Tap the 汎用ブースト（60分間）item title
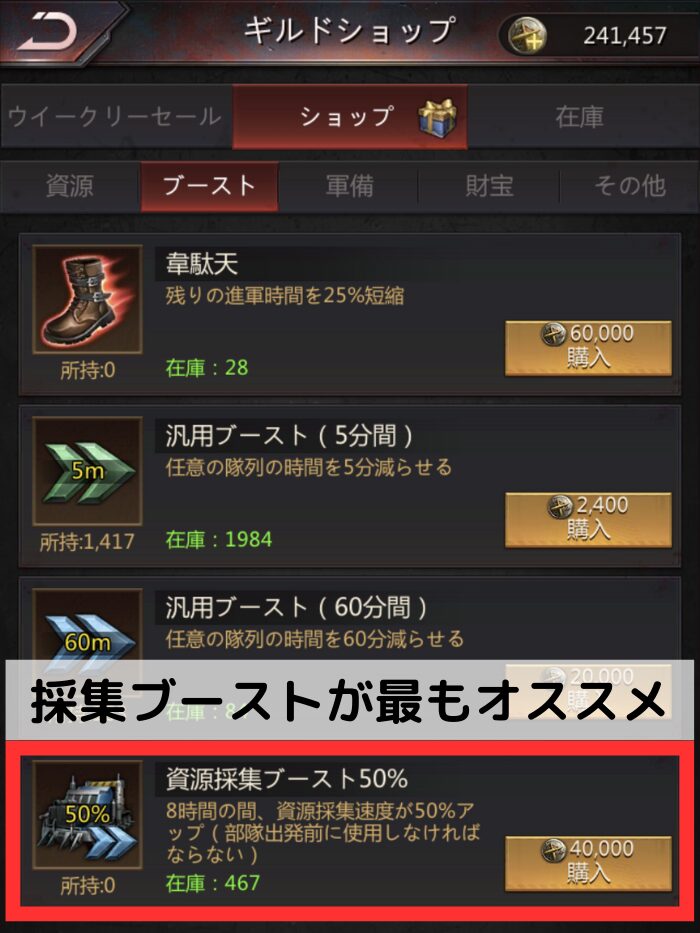This screenshot has width=700, height=933. [x=296, y=608]
